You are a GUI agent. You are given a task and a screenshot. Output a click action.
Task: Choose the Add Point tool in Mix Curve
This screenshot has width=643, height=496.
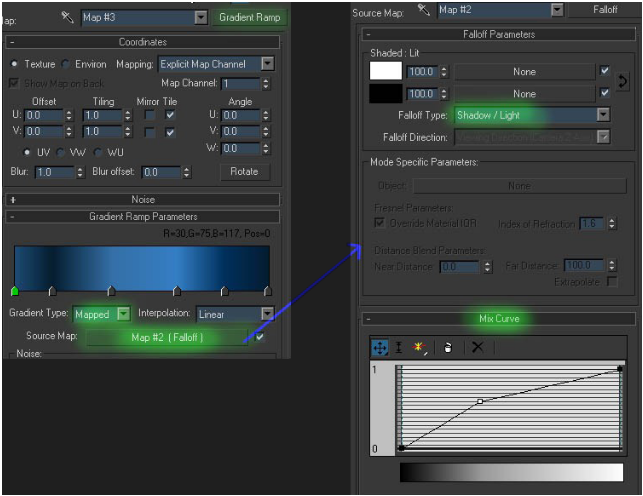[x=419, y=348]
